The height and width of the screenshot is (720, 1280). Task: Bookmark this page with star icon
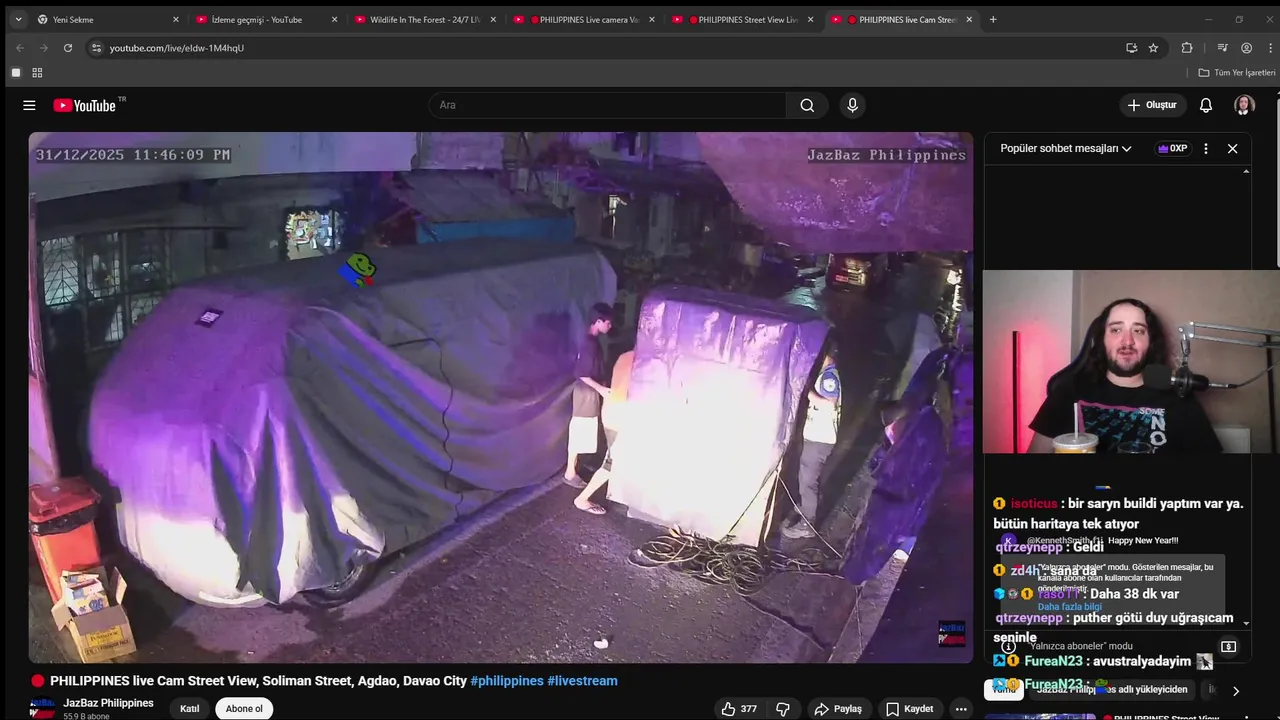[x=1153, y=47]
